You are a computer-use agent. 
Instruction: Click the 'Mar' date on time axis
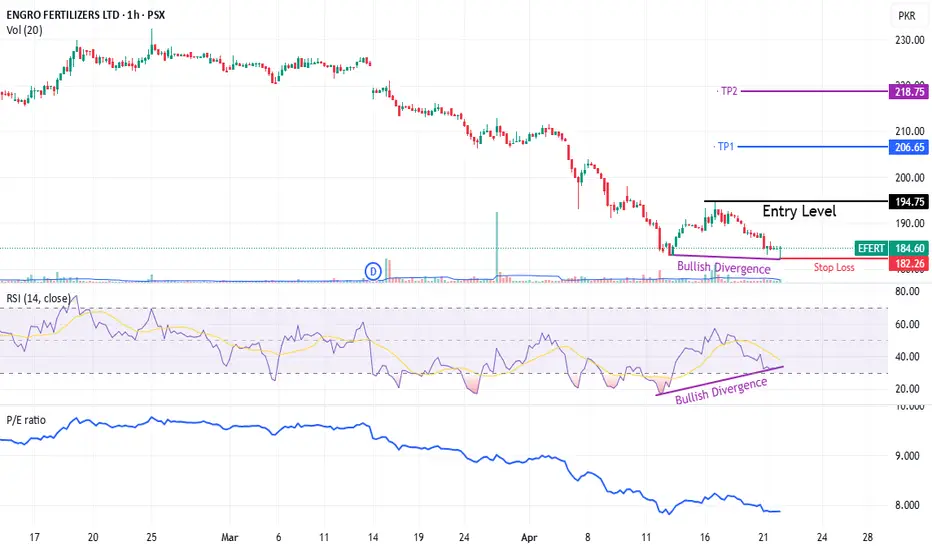click(229, 538)
